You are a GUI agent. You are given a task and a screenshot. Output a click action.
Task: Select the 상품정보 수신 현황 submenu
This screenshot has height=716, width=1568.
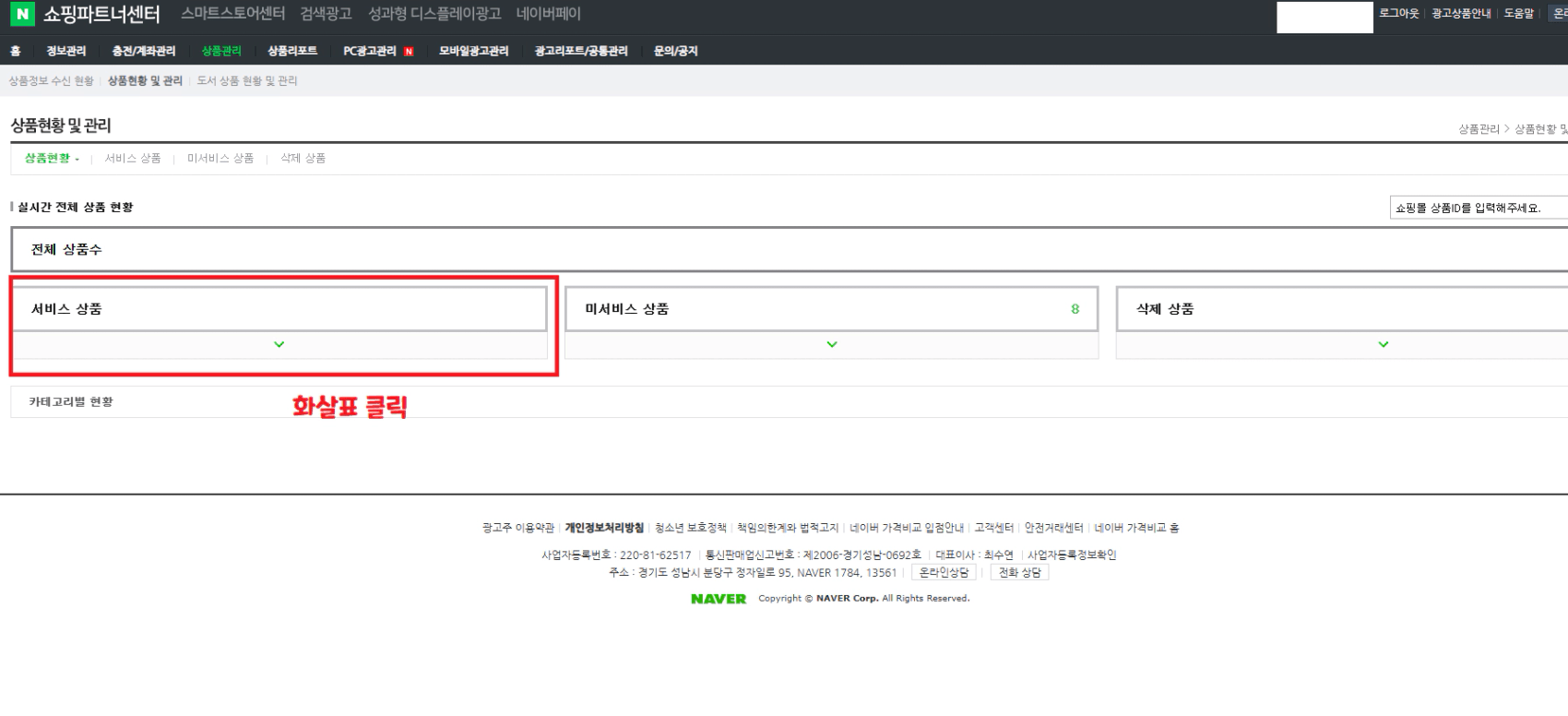pyautogui.click(x=52, y=81)
